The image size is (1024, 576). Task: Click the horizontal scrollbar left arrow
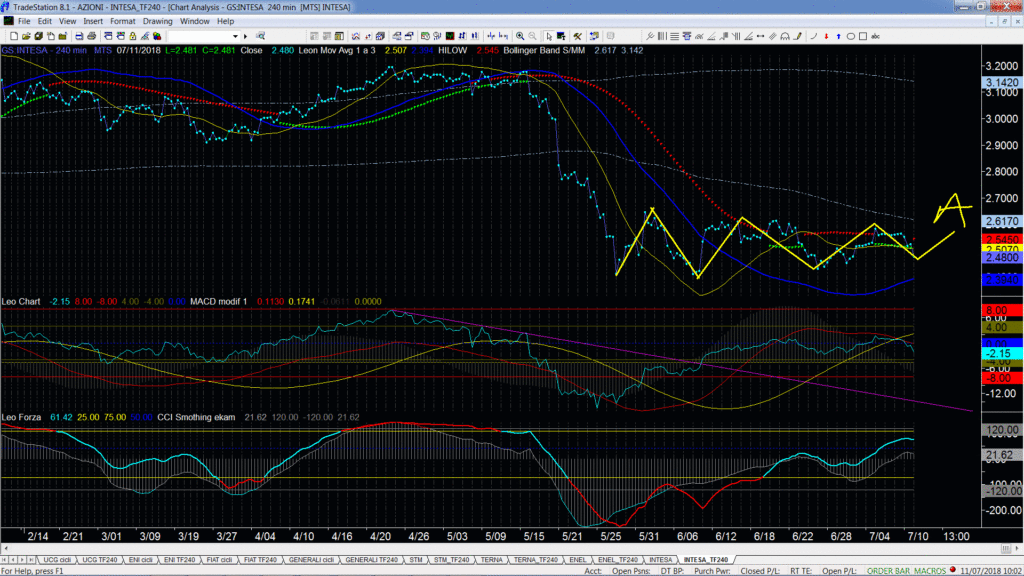pos(5,549)
